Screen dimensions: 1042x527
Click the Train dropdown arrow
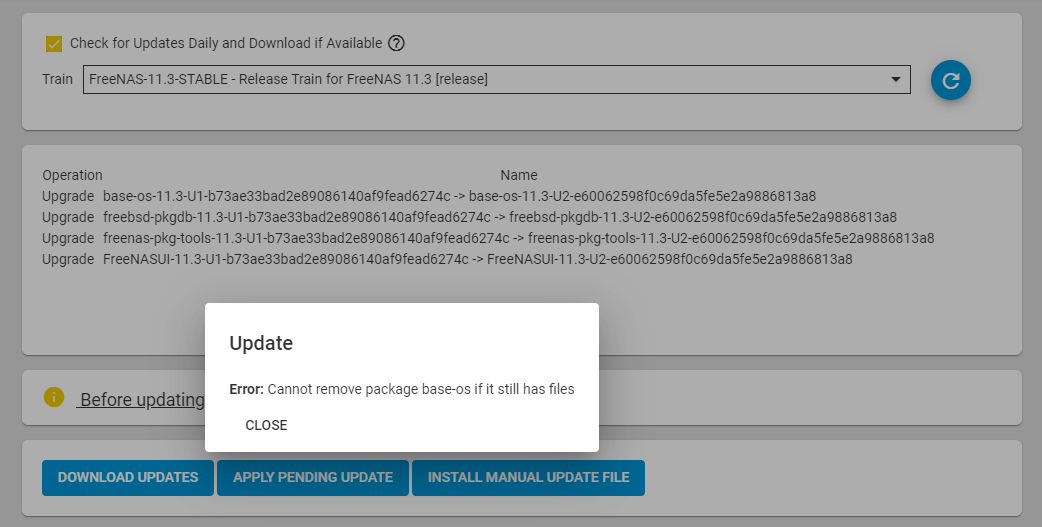tap(895, 79)
